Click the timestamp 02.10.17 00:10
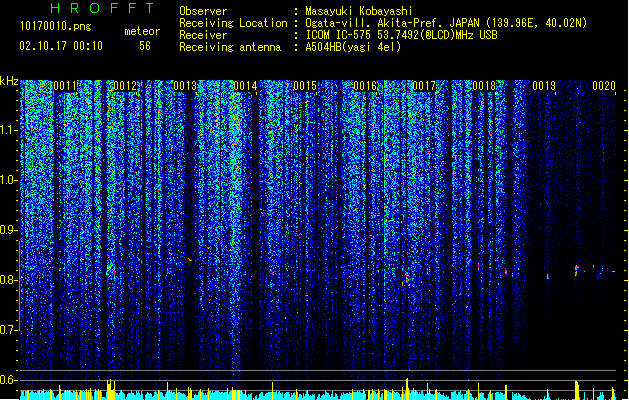This screenshot has width=629, height=400. coord(61,46)
